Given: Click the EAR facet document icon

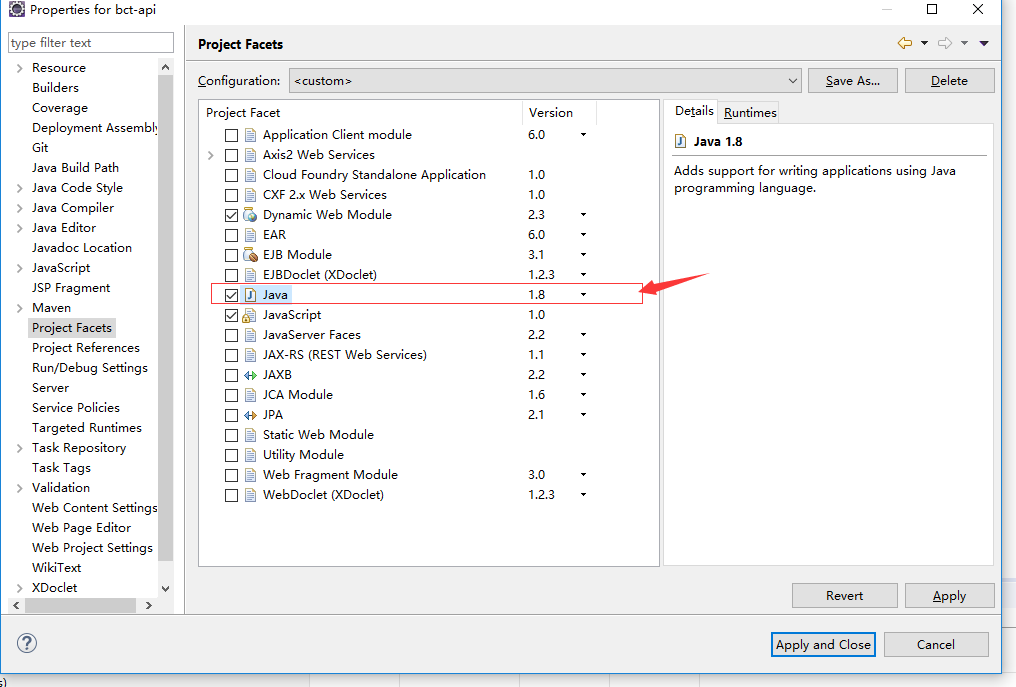Looking at the screenshot, I should (250, 235).
